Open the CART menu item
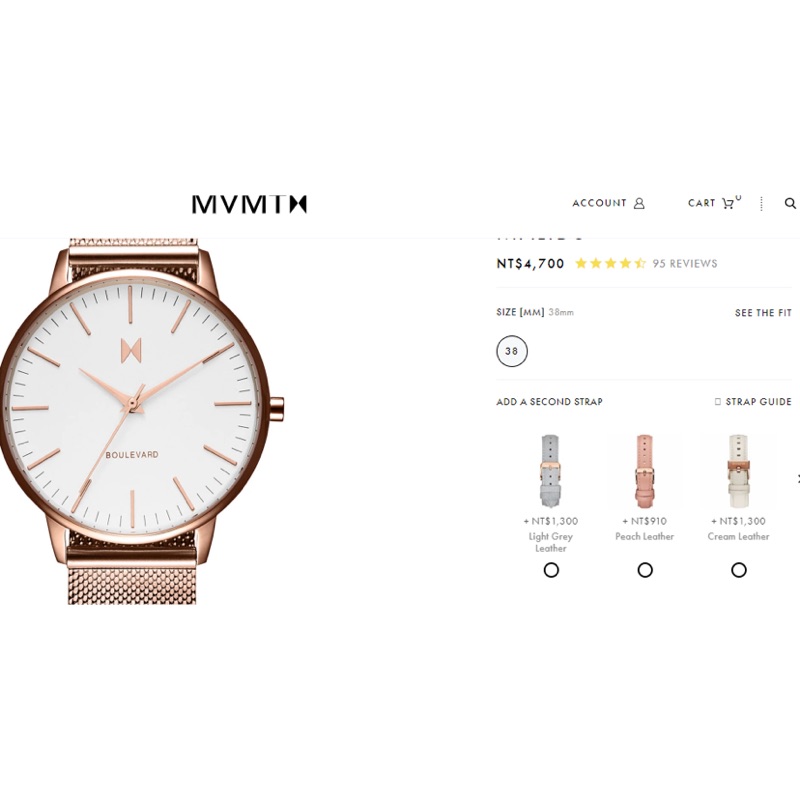800x800 pixels. click(702, 203)
